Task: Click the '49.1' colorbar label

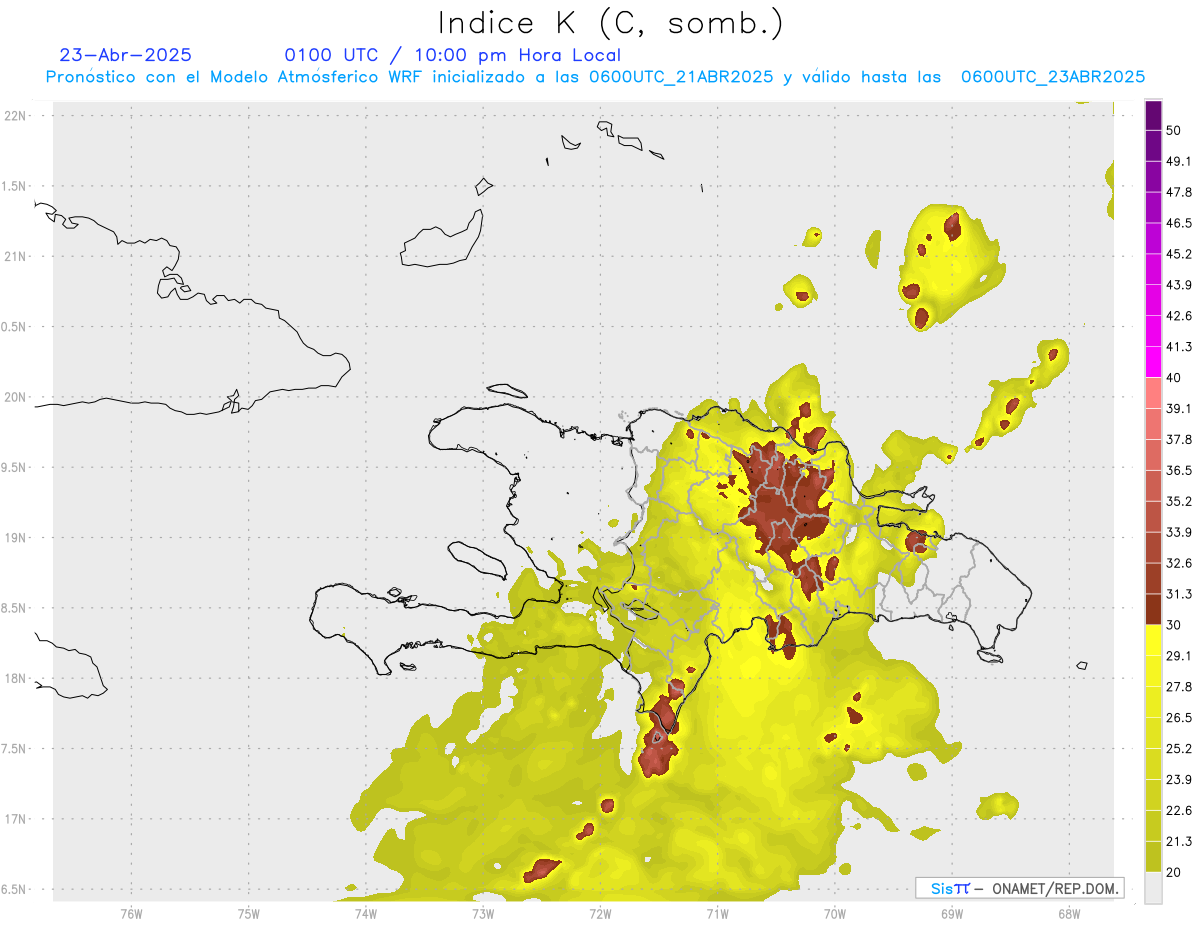Action: tap(1179, 161)
